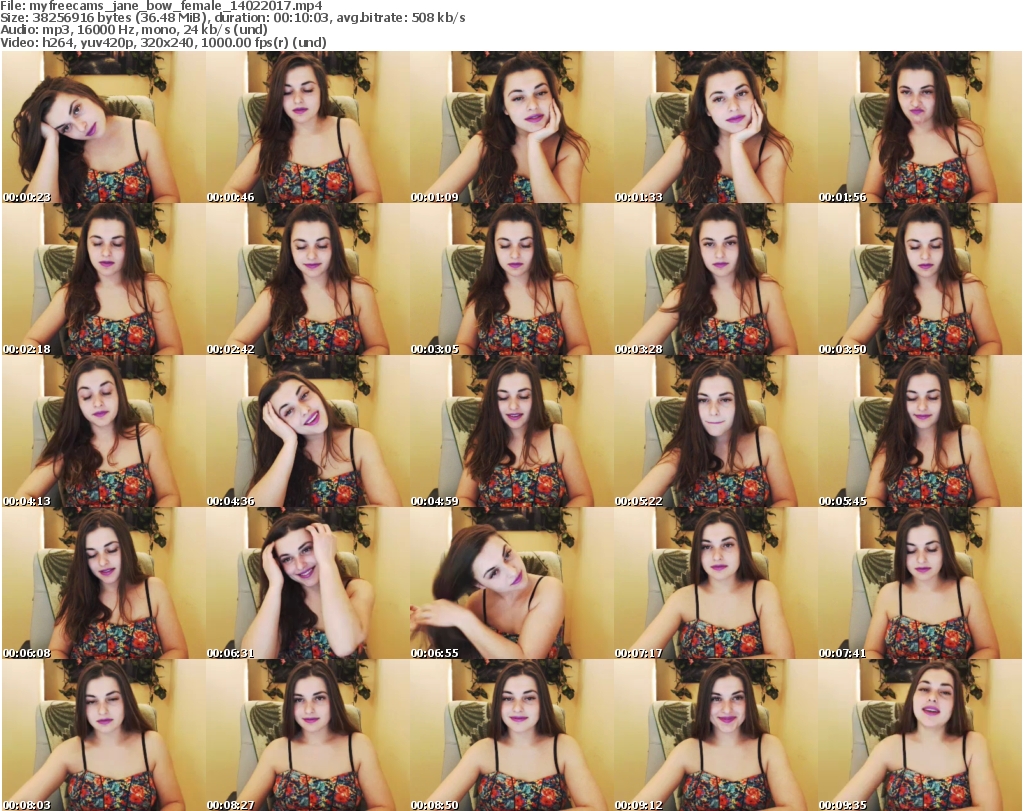Image resolution: width=1024 pixels, height=811 pixels.
Task: Choose the frame timestamped 00:08:50
Action: (511, 735)
